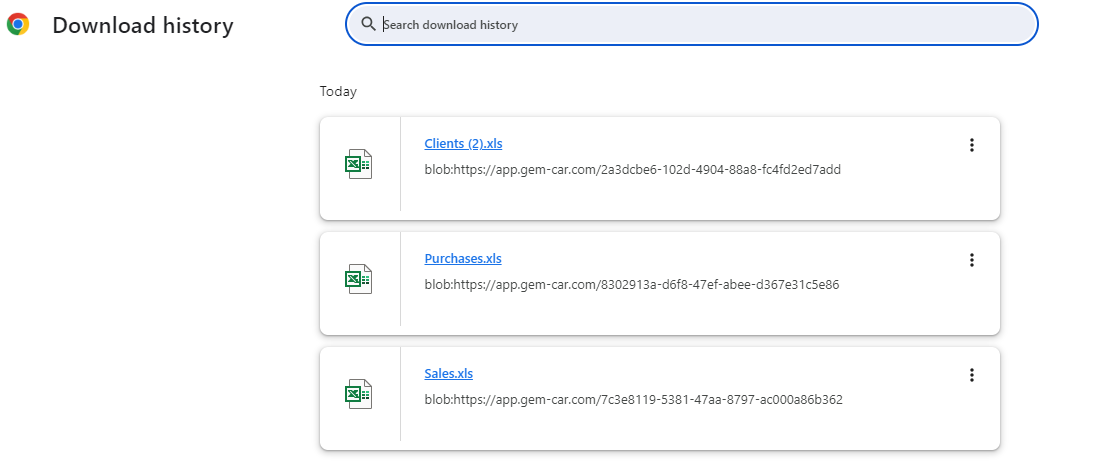Screen dimensions: 1102x462
Task: Open the Sales.xls file link
Action: coord(448,374)
